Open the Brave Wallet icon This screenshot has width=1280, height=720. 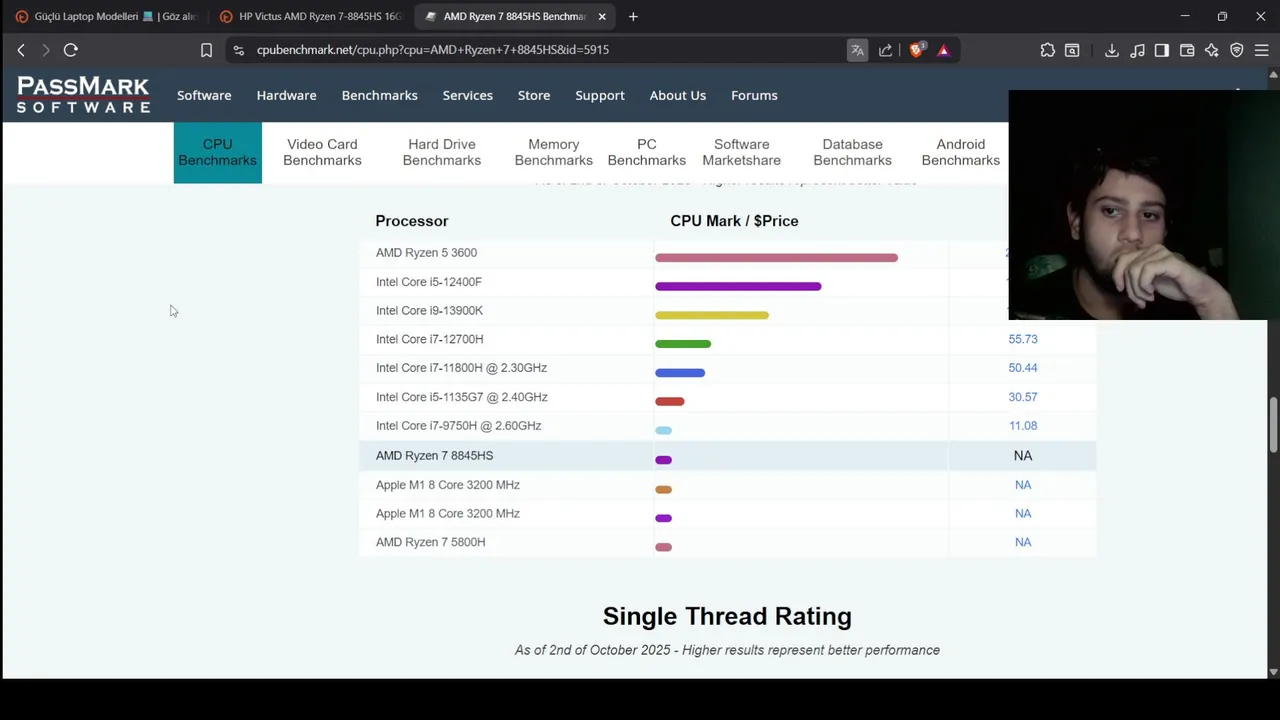[x=1187, y=50]
